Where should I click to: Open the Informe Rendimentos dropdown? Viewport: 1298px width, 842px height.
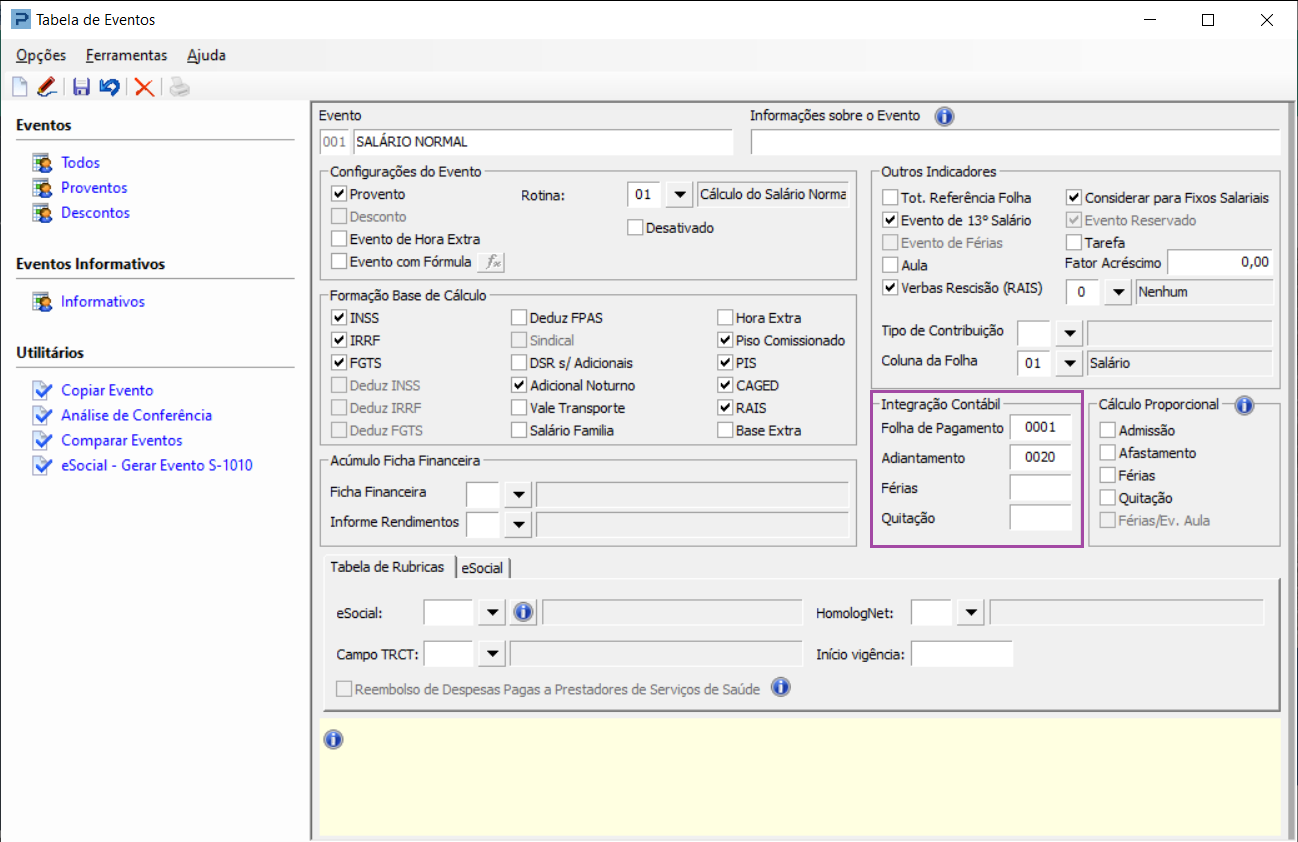[518, 523]
